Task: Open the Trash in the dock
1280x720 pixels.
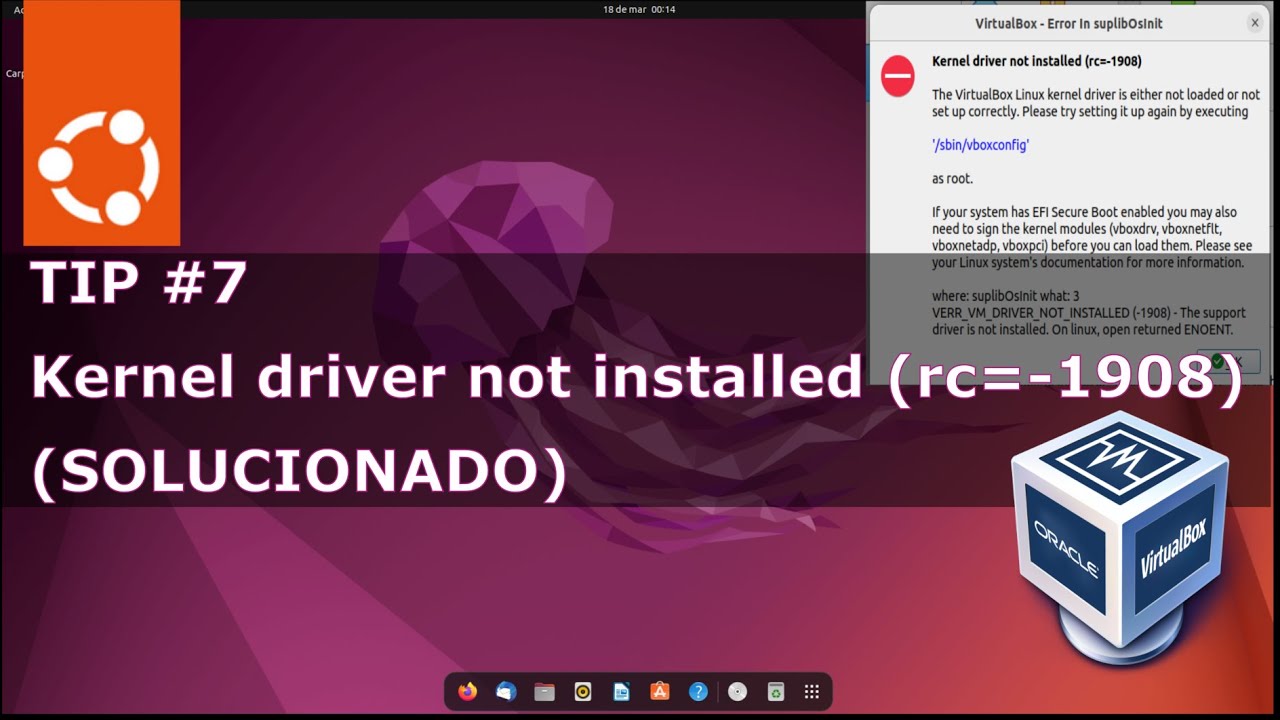Action: 775,691
